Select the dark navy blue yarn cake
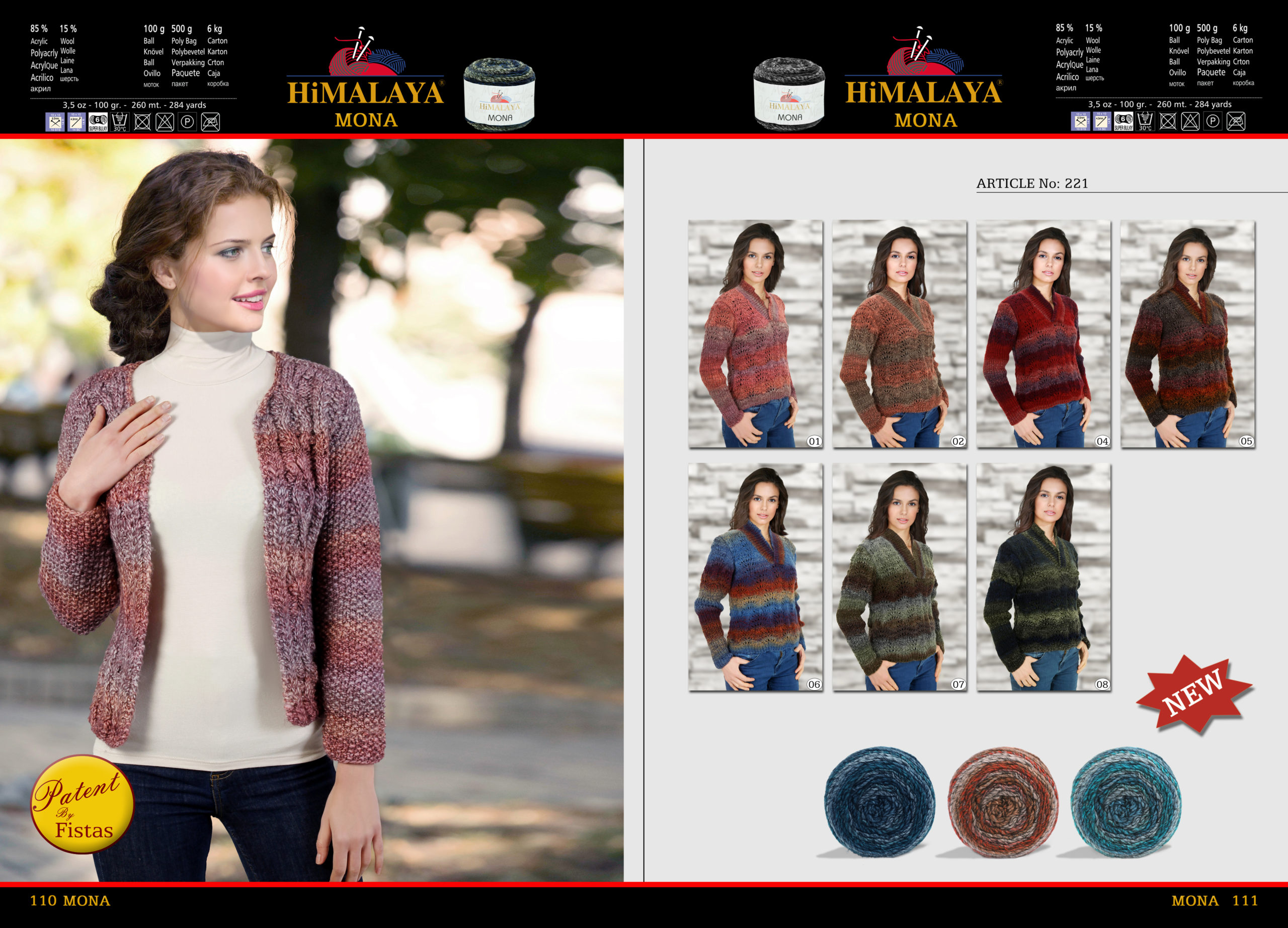 (879, 802)
